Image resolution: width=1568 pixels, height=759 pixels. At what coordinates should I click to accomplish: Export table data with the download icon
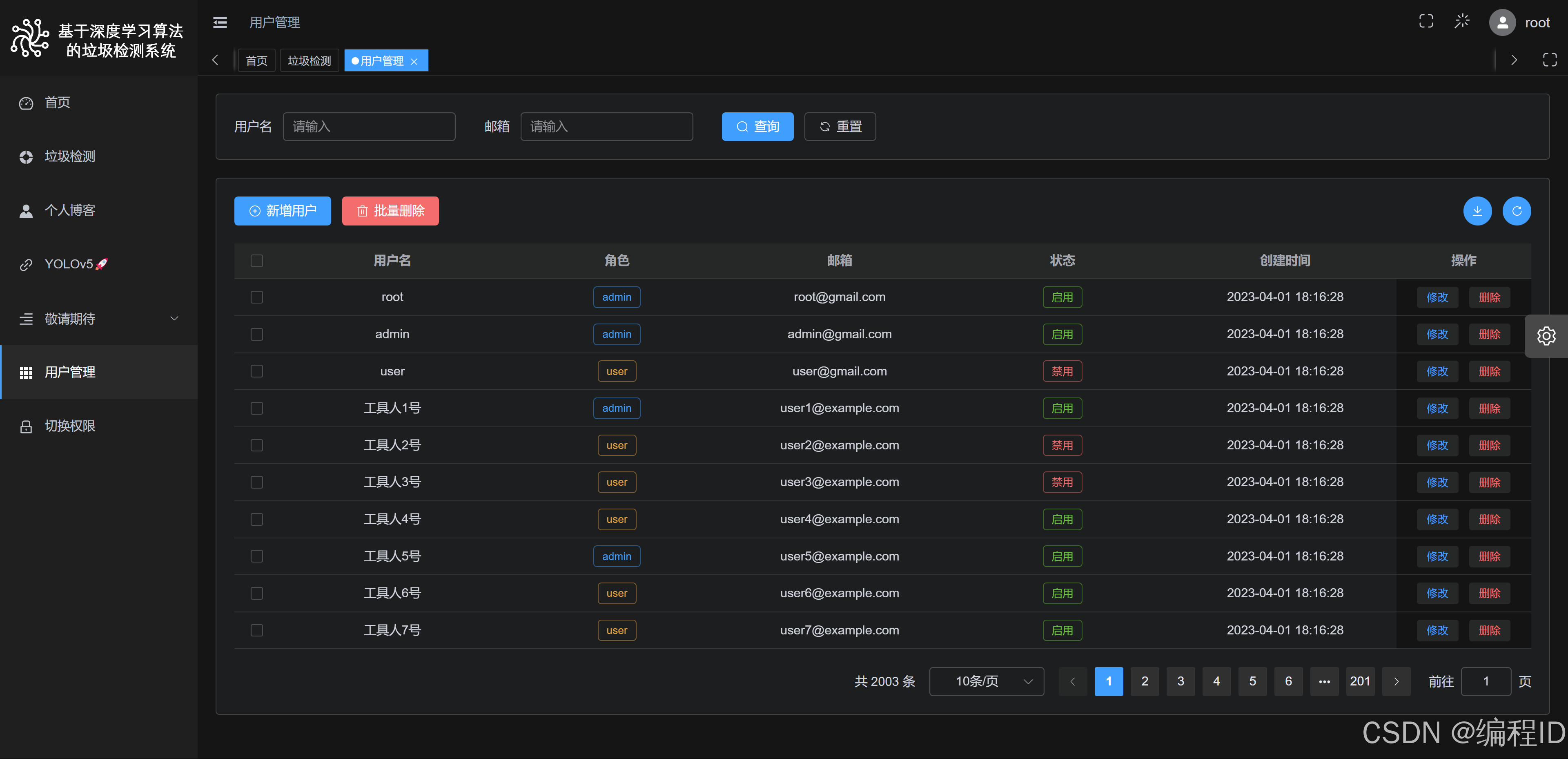click(x=1477, y=211)
